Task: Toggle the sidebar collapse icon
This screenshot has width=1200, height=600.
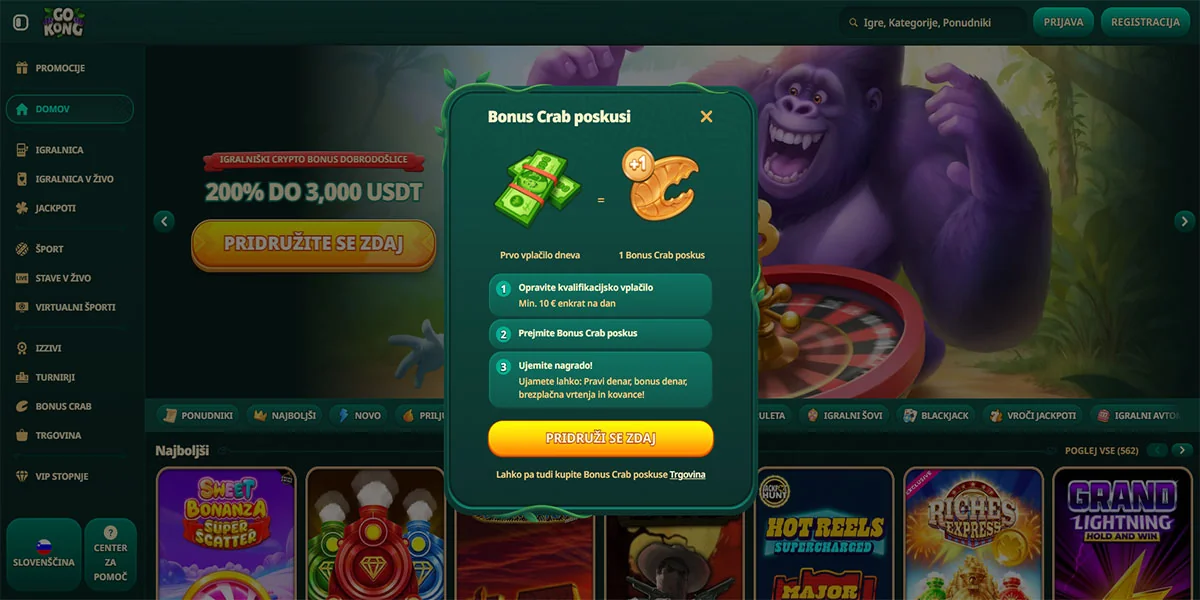Action: pyautogui.click(x=21, y=22)
